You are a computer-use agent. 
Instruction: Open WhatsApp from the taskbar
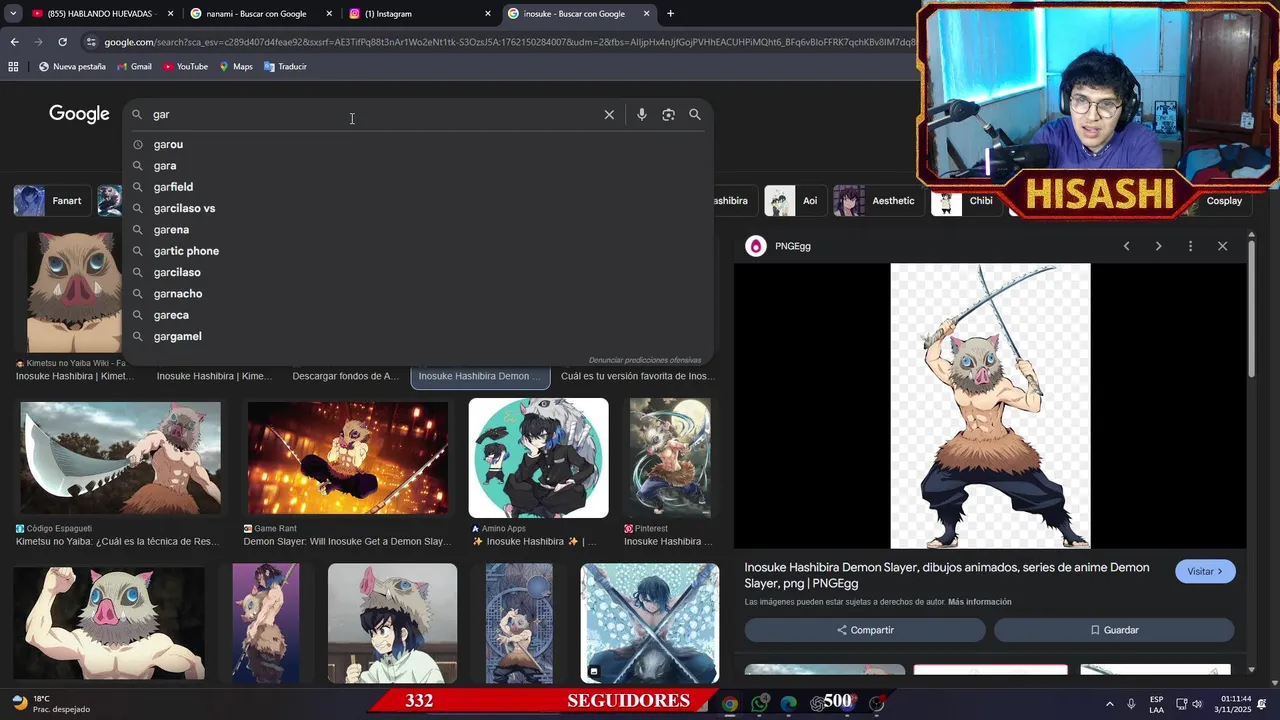[x=760, y=703]
